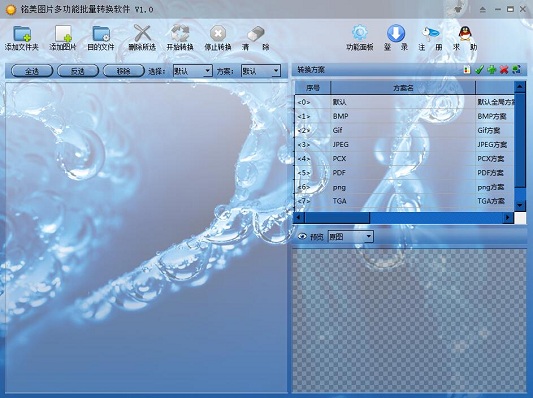Click the 删除所选 delete selected icon
The image size is (533, 398).
[x=142, y=33]
